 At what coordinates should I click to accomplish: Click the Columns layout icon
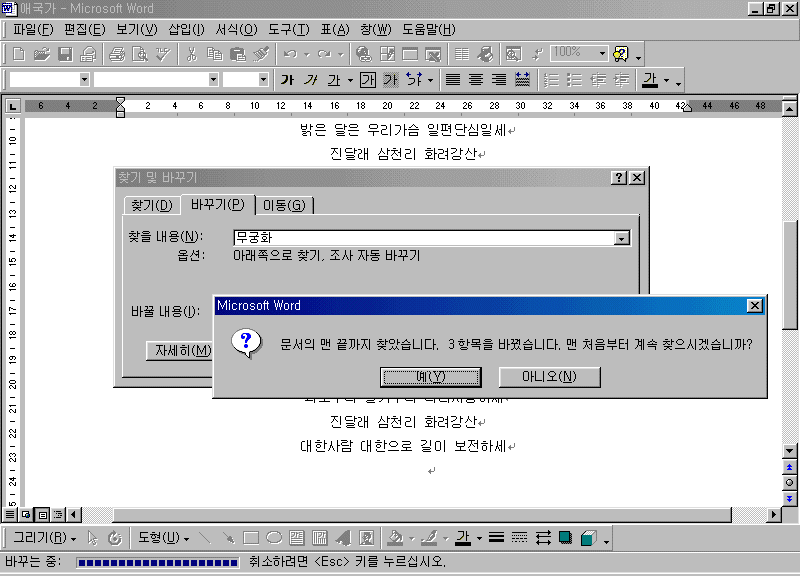462,54
